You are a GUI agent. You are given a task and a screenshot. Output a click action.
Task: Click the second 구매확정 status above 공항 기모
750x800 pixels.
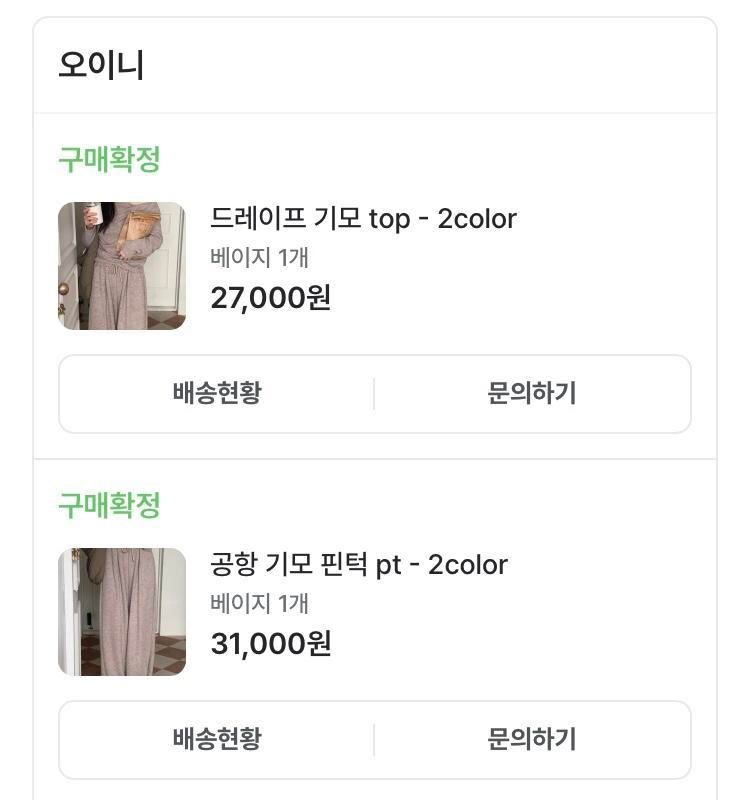tap(109, 505)
